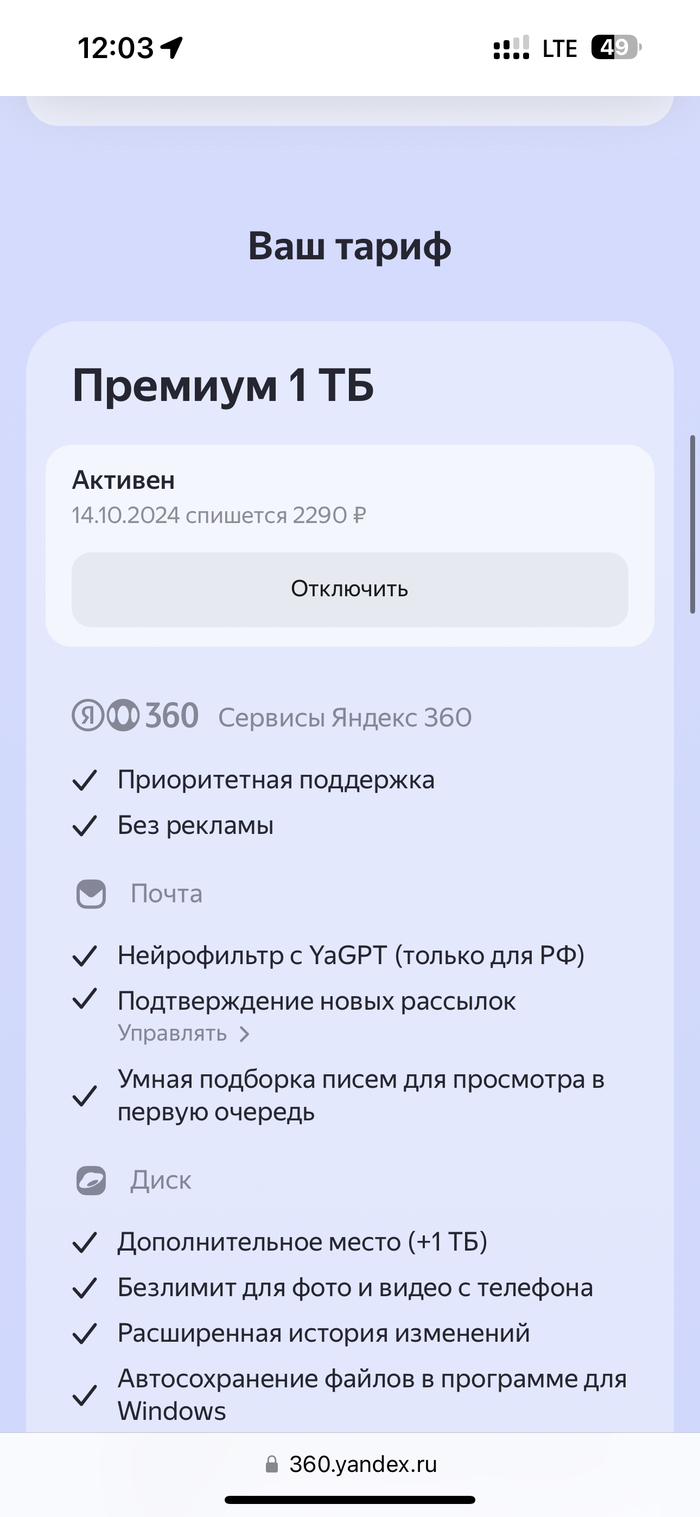Image resolution: width=700 pixels, height=1517 pixels.
Task: Tap the Yandex 360 logo icon
Action: [x=135, y=716]
